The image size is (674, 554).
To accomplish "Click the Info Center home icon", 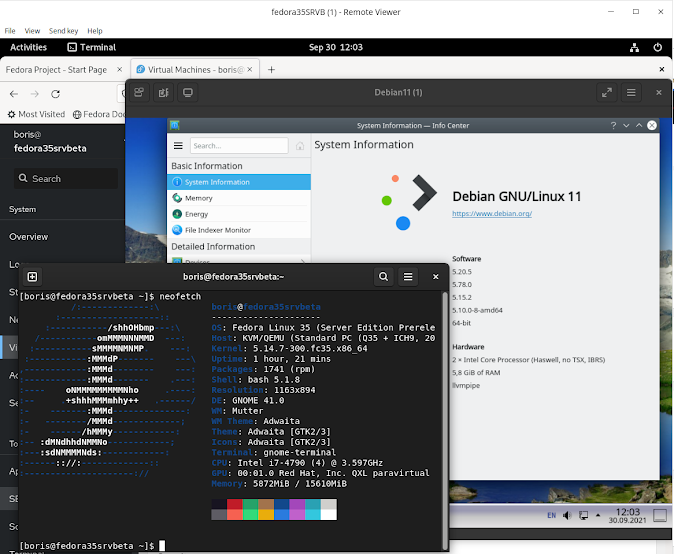I will (300, 146).
